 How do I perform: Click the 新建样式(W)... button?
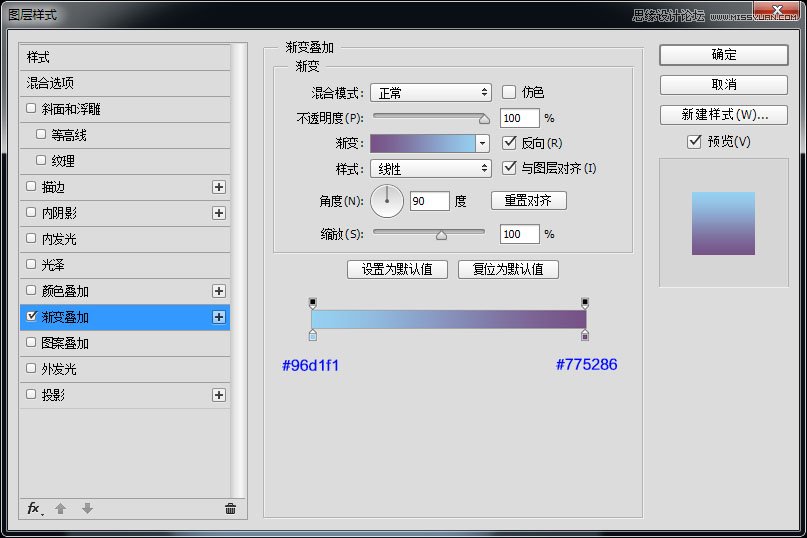pos(724,115)
